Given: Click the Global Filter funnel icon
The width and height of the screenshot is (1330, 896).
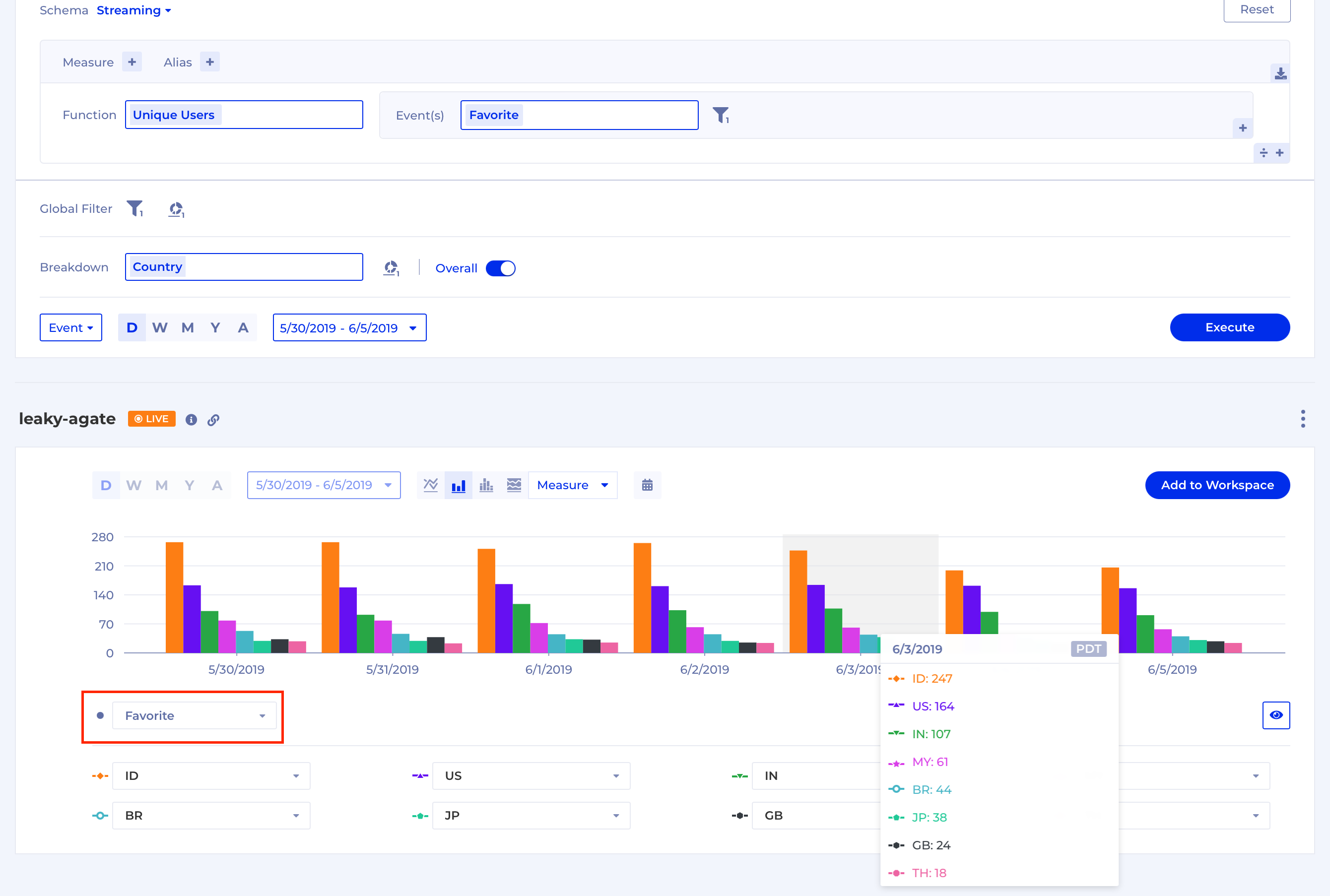Looking at the screenshot, I should pyautogui.click(x=135, y=208).
